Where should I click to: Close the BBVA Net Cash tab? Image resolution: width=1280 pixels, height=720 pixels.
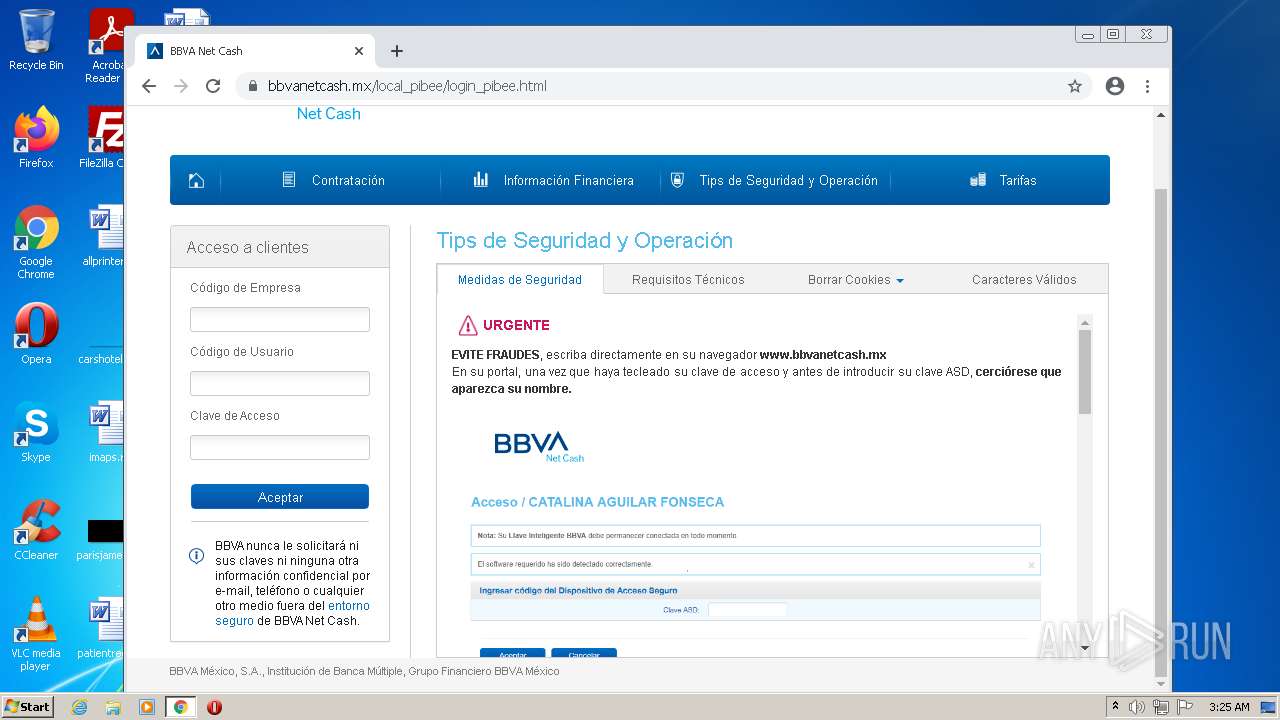click(x=359, y=51)
